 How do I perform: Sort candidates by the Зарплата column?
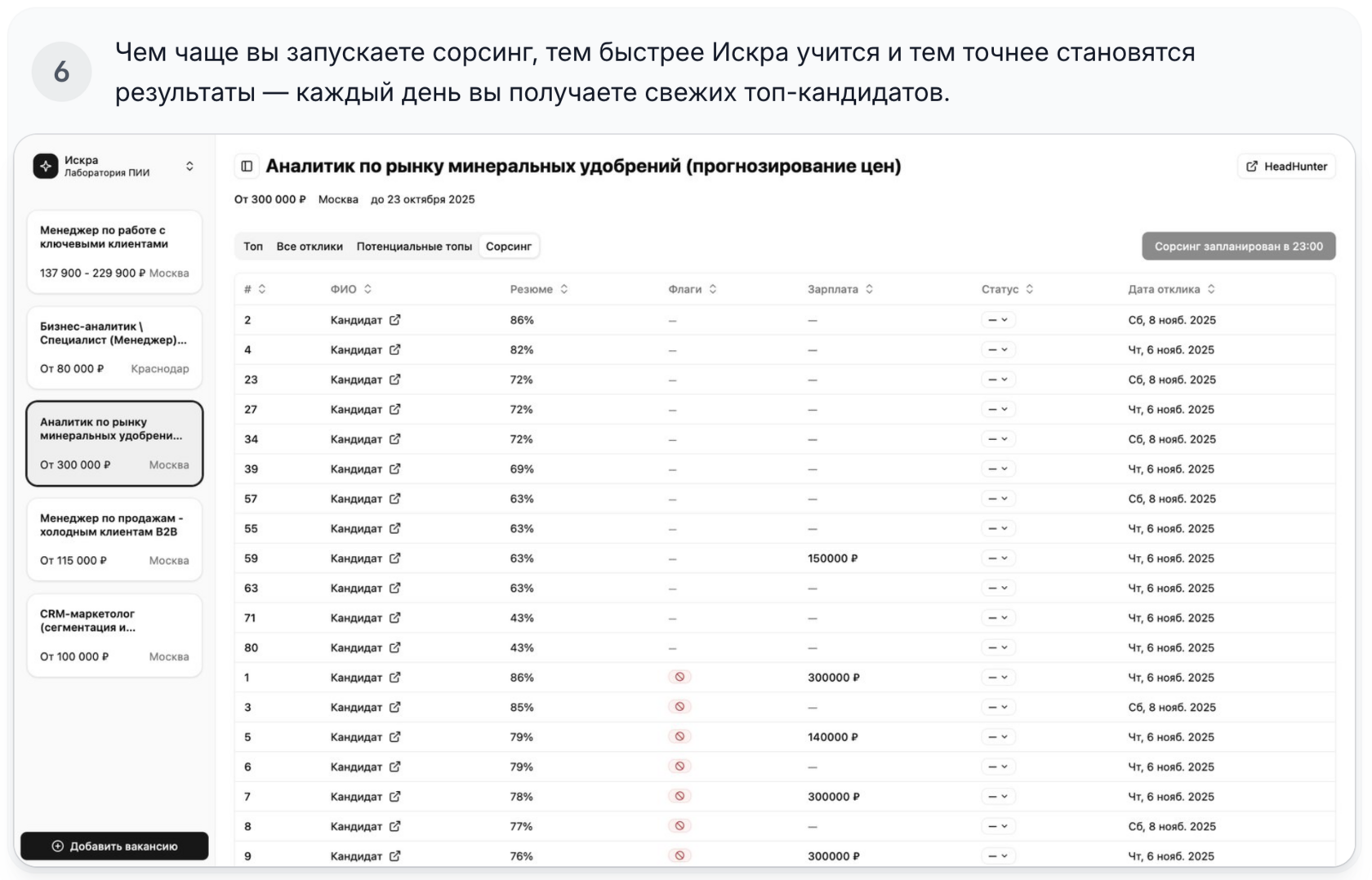(840, 289)
